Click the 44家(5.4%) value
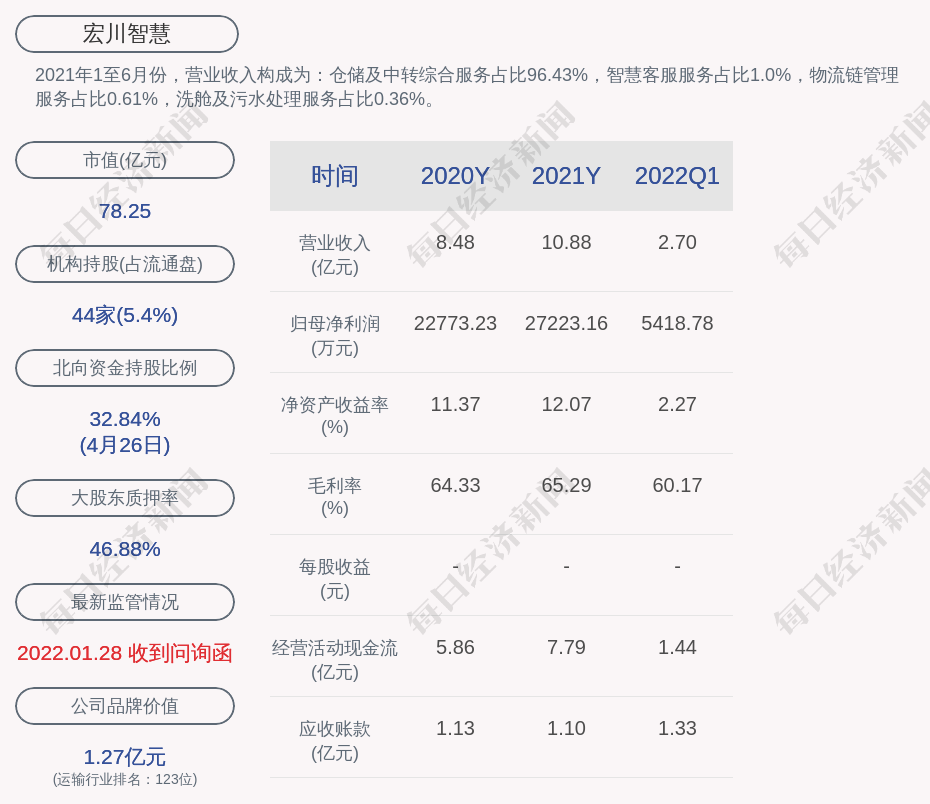930x804 pixels. (x=125, y=315)
